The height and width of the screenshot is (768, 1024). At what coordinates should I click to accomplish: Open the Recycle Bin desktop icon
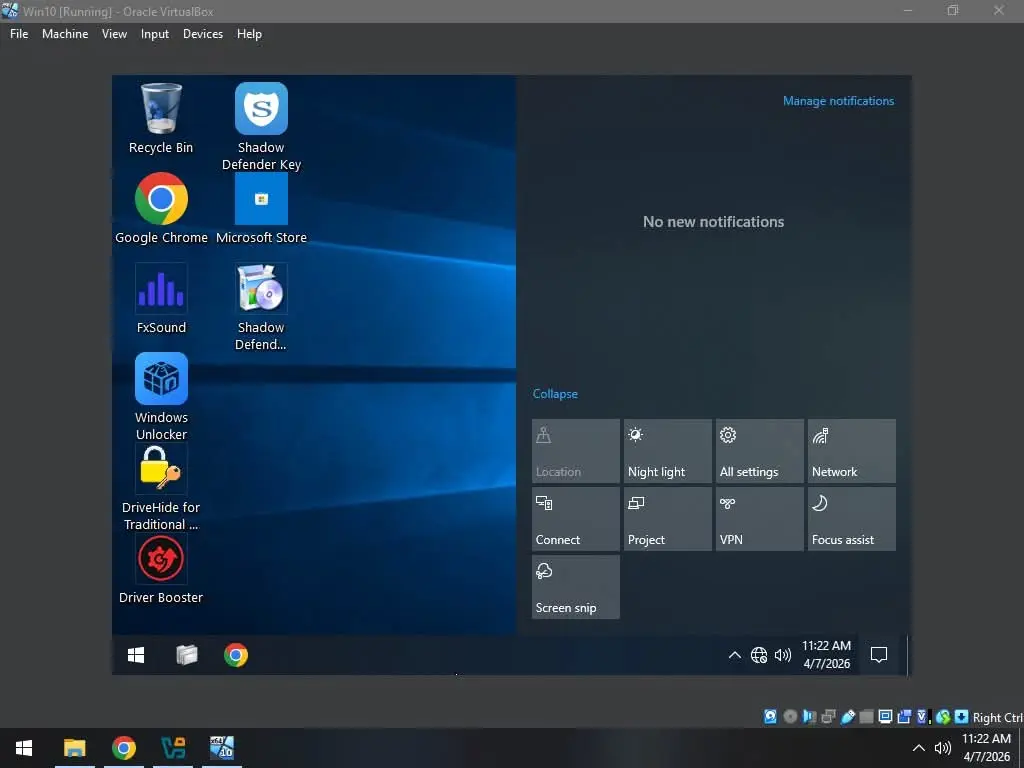click(161, 118)
